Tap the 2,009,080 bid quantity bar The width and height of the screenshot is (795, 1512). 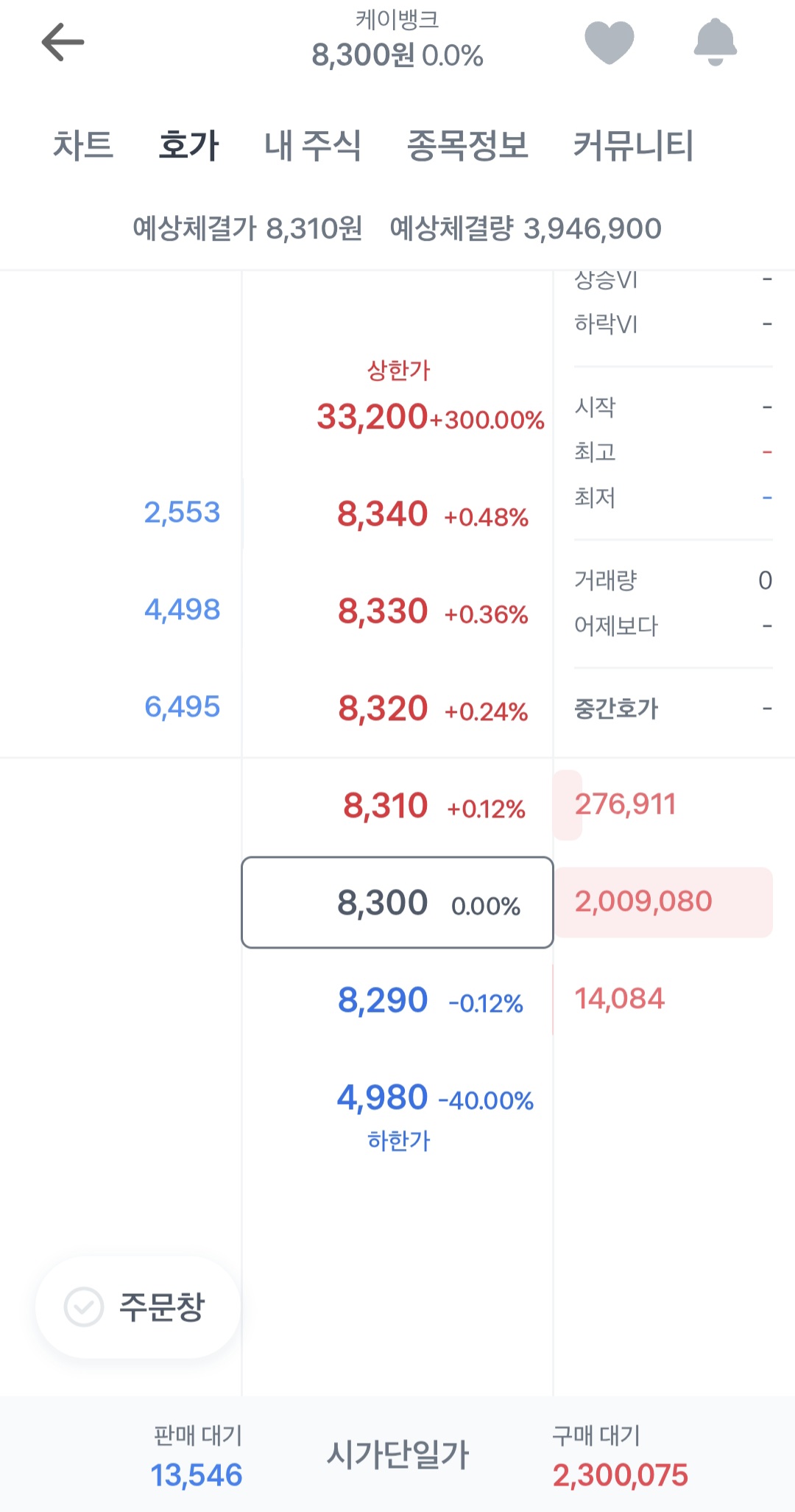(x=662, y=902)
